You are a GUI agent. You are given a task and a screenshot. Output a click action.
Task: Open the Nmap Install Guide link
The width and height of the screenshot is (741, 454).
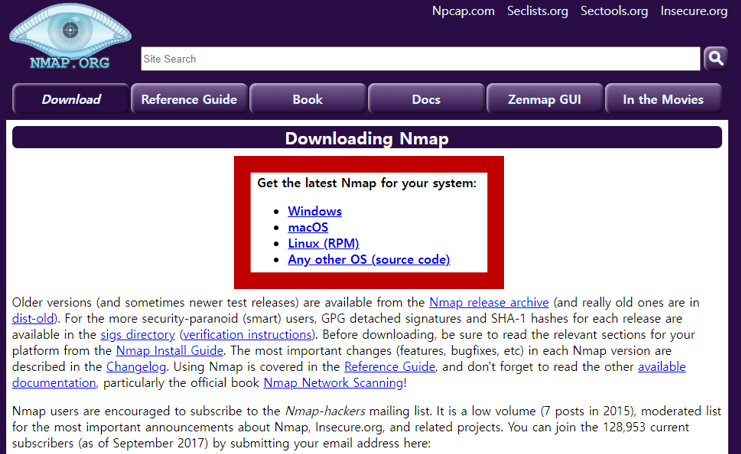tap(170, 351)
